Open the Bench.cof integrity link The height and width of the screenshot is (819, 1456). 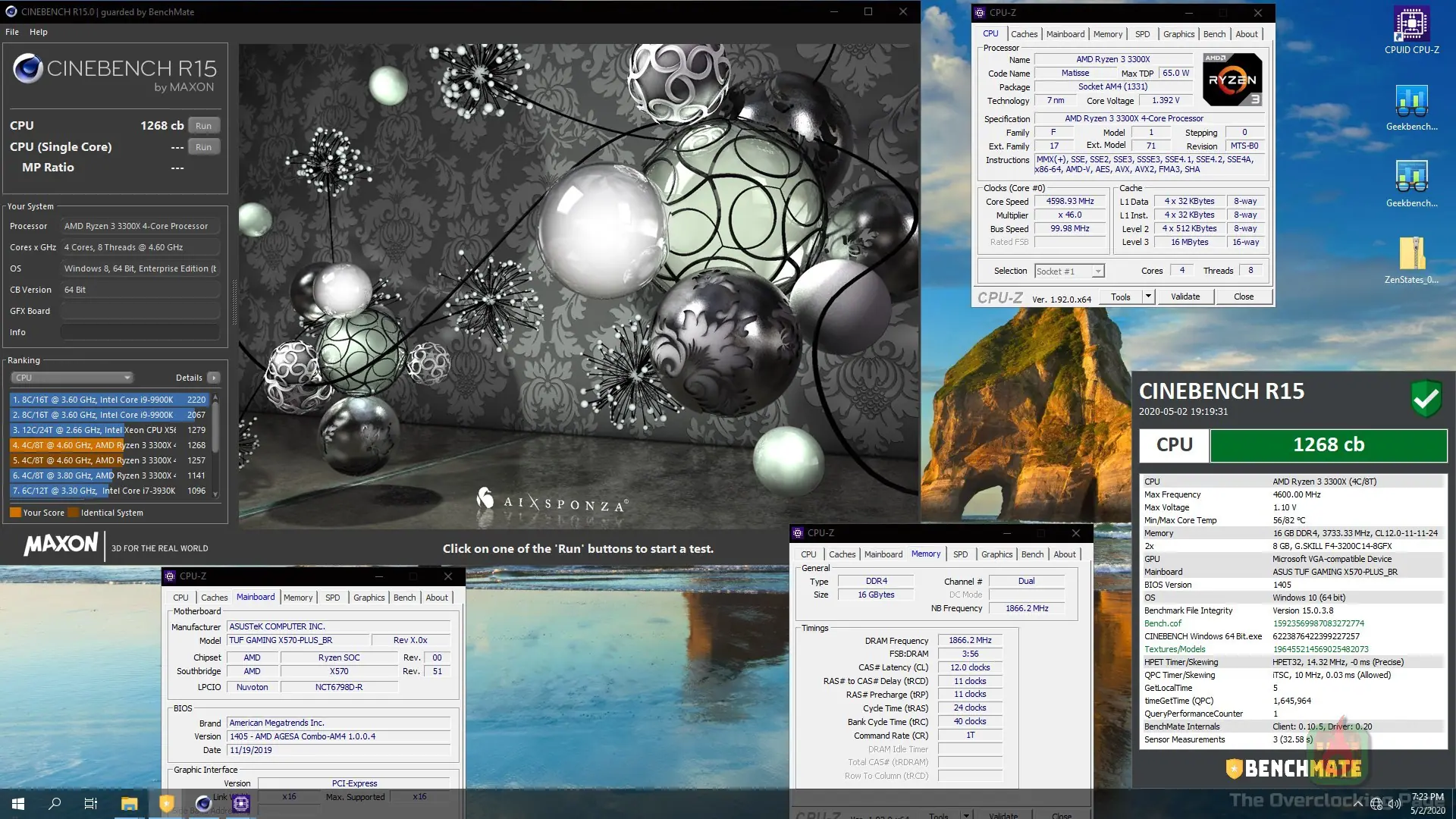coord(1163,623)
